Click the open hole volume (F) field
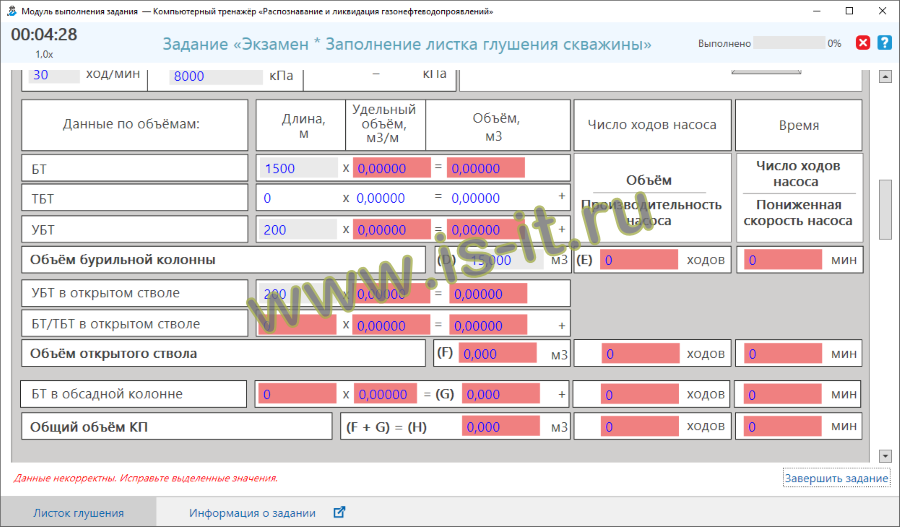900x527 pixels. pyautogui.click(x=498, y=354)
